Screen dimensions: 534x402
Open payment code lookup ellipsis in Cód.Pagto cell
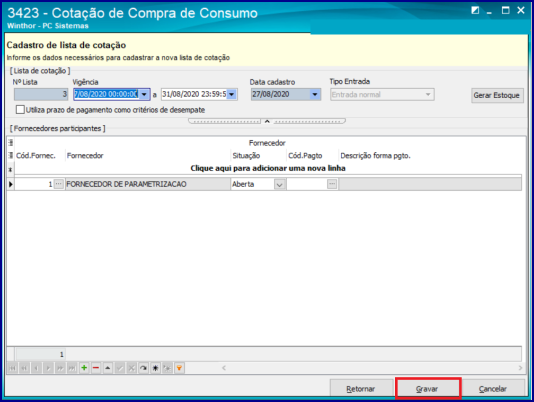(x=332, y=184)
